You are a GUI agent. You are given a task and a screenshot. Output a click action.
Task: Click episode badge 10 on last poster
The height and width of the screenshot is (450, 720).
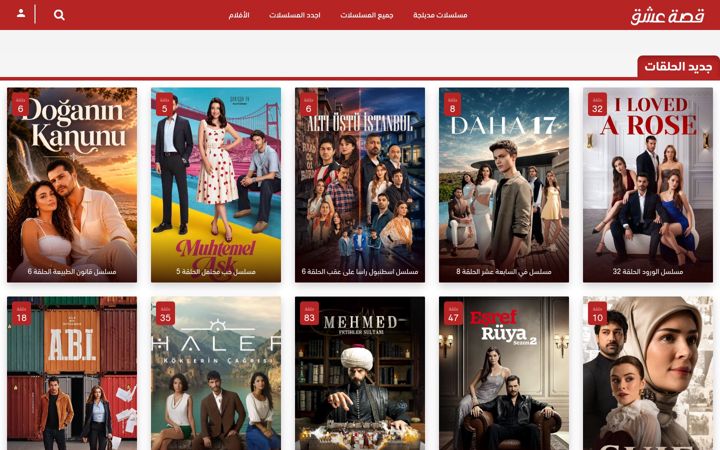pyautogui.click(x=598, y=314)
